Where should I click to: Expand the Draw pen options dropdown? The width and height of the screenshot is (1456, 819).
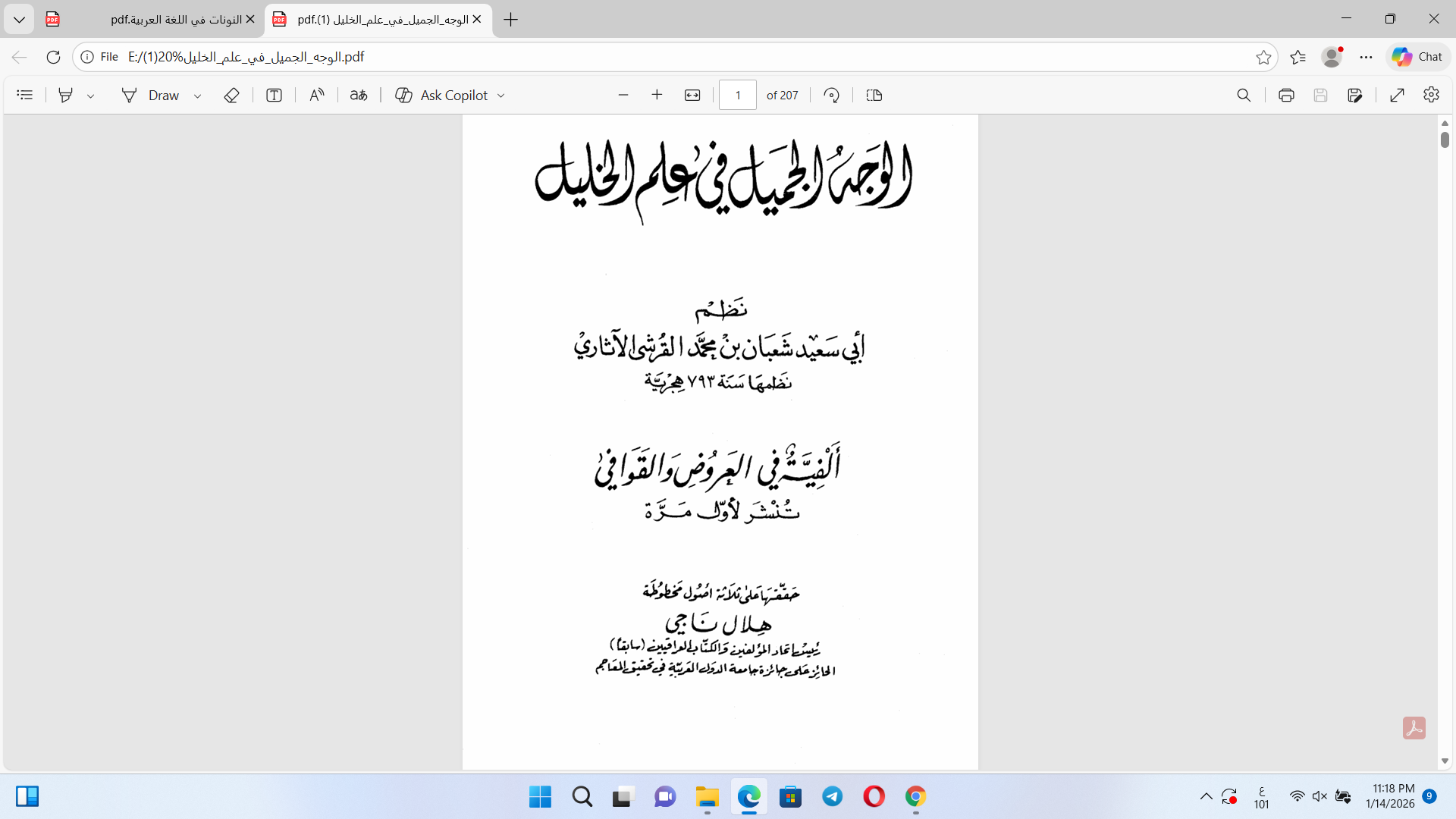pos(198,96)
